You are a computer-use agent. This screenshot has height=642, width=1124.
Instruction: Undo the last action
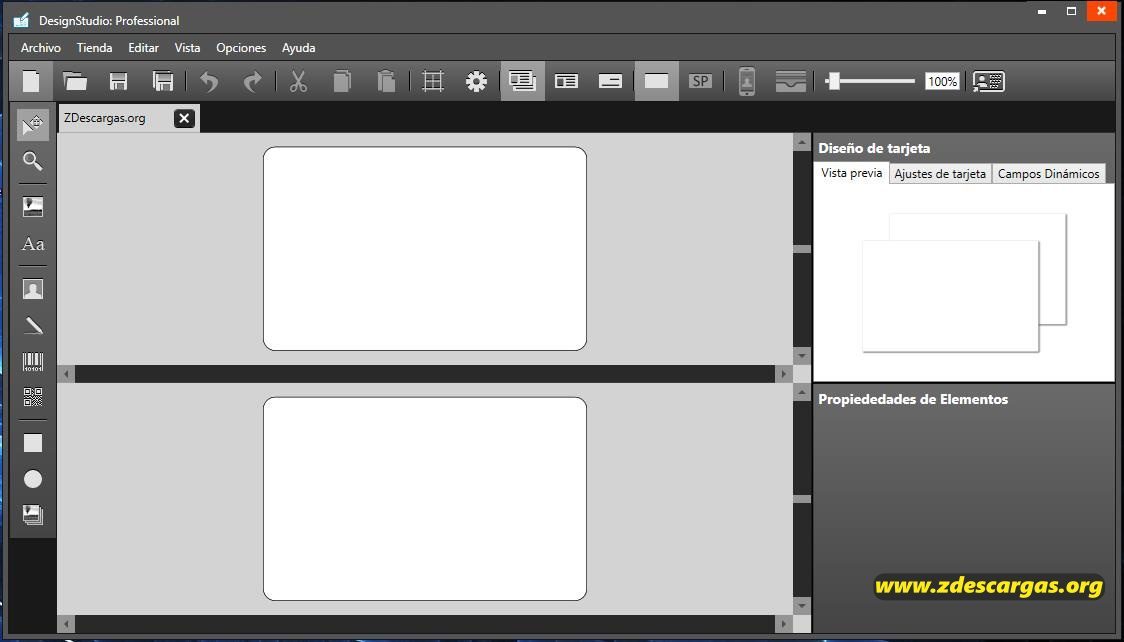tap(209, 82)
